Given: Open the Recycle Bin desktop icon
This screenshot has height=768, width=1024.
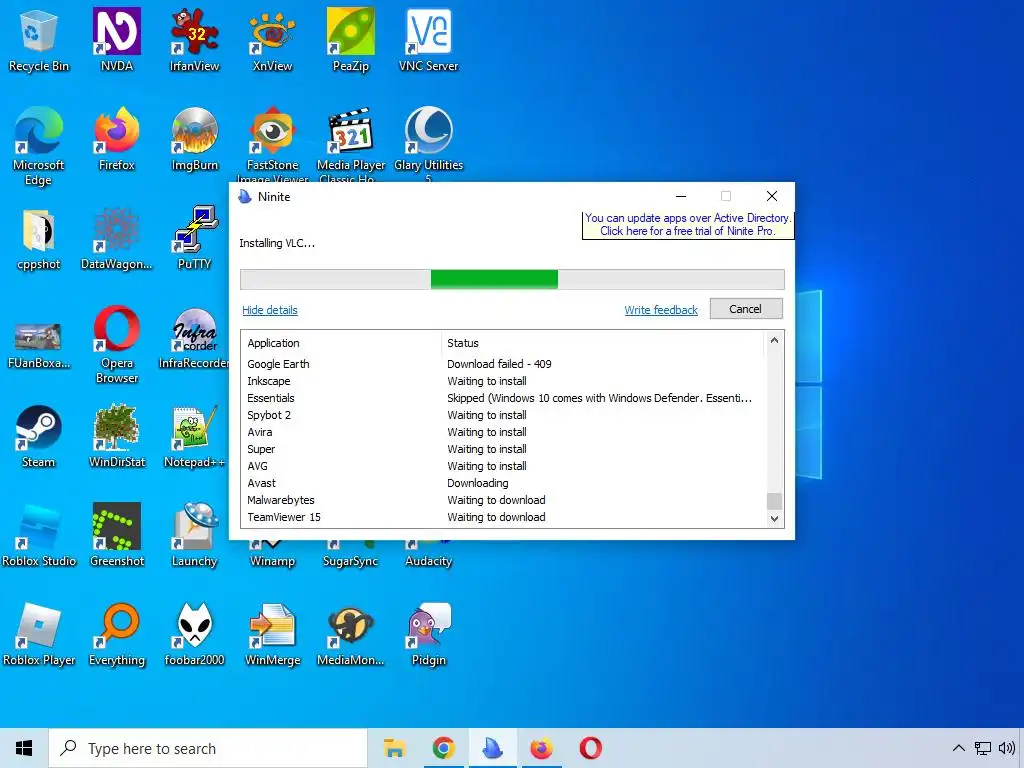Looking at the screenshot, I should click(39, 40).
